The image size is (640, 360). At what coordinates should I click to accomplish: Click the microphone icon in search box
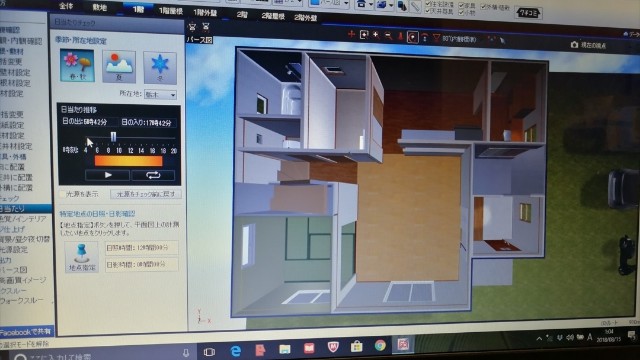pos(186,353)
